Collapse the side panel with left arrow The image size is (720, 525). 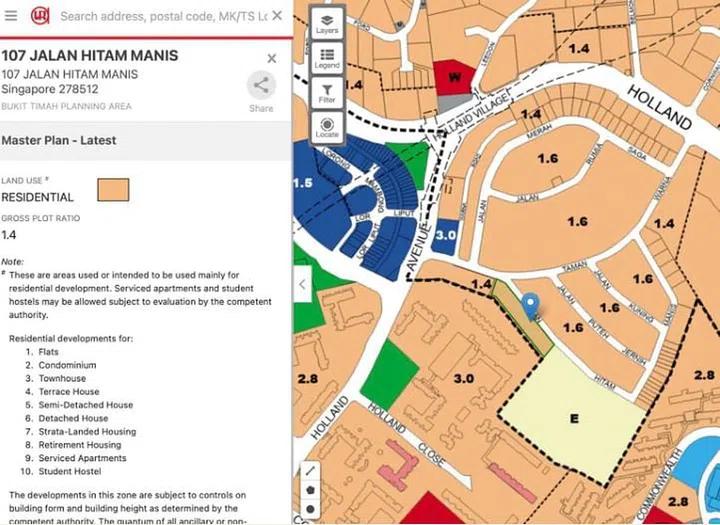click(302, 284)
